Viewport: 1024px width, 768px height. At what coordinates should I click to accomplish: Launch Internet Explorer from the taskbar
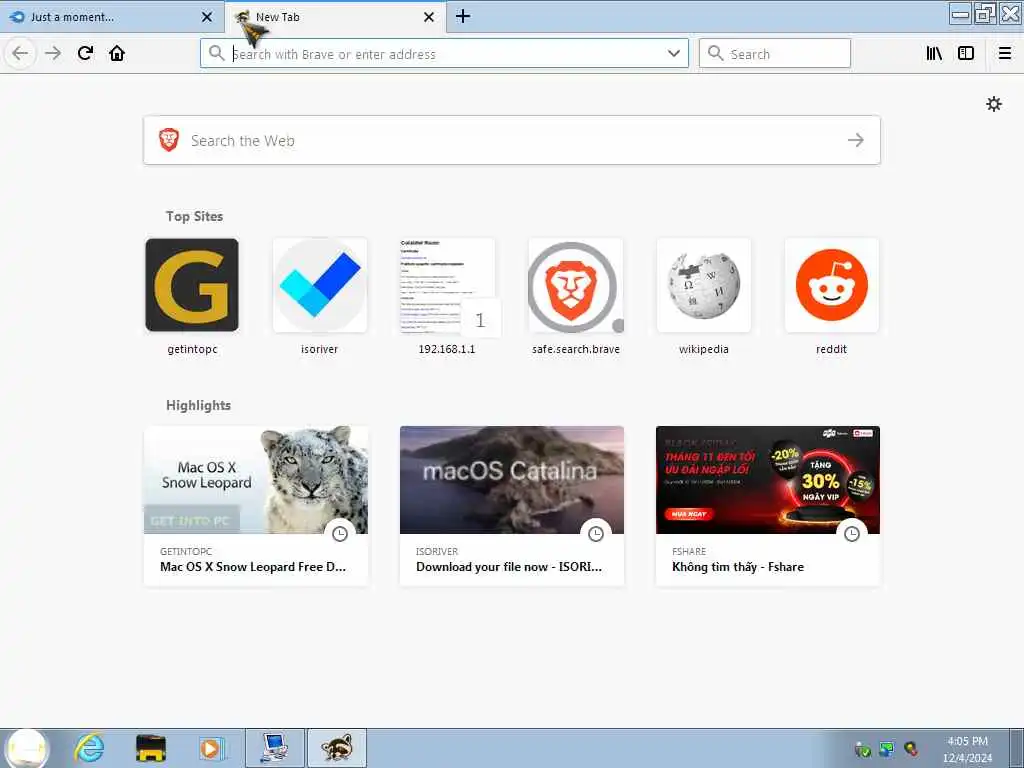point(89,748)
